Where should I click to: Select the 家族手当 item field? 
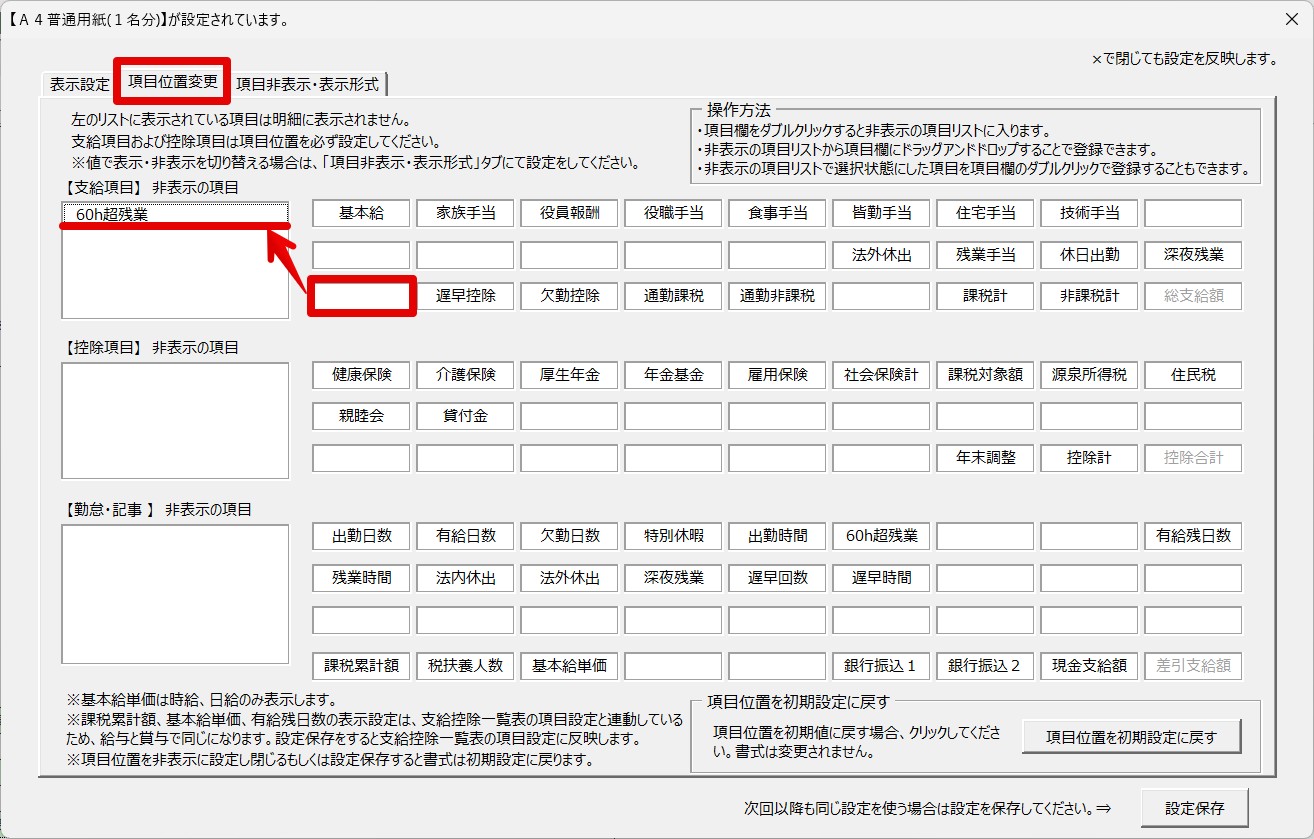pos(465,213)
